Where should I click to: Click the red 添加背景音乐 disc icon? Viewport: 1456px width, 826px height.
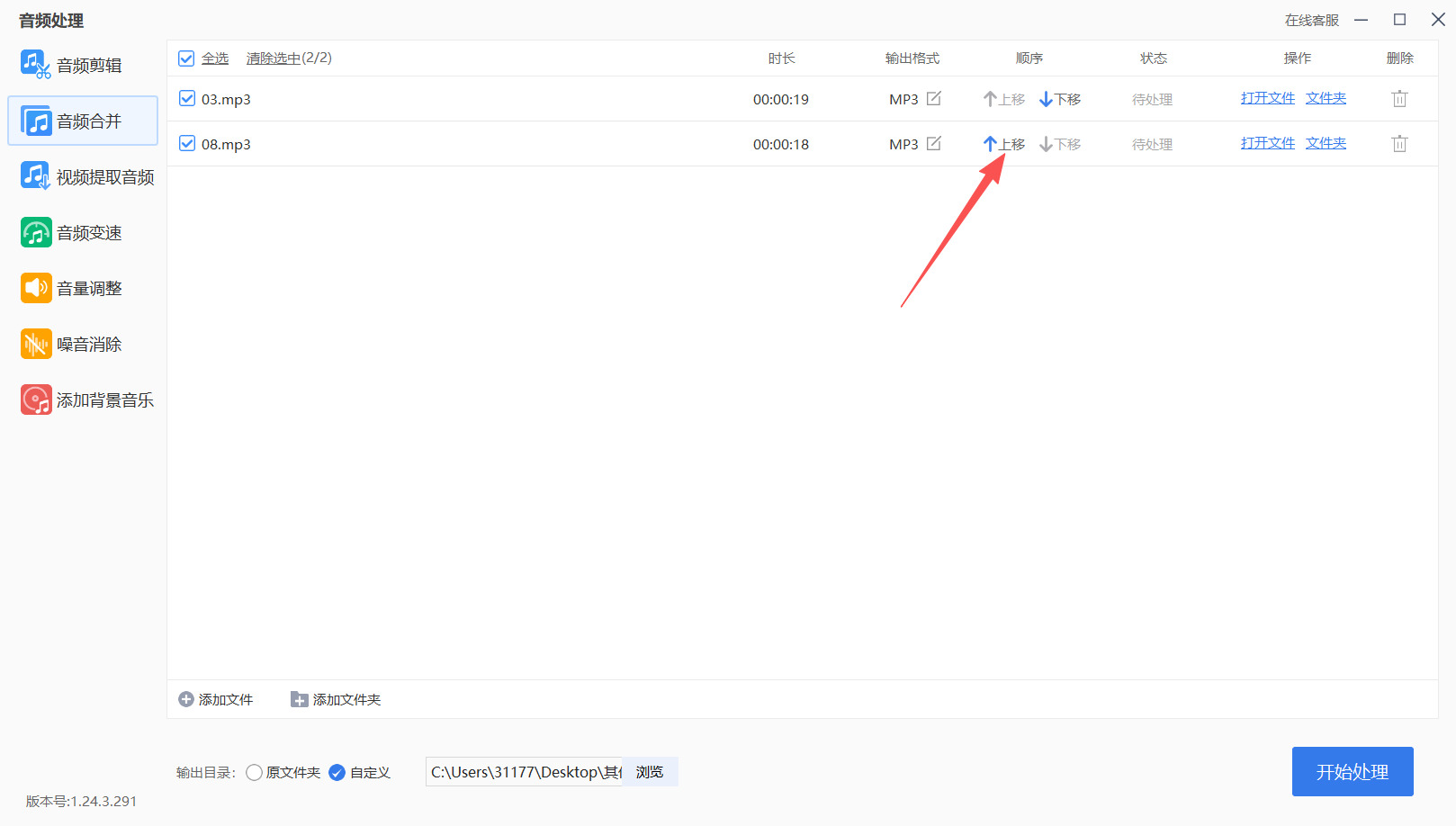tap(36, 400)
